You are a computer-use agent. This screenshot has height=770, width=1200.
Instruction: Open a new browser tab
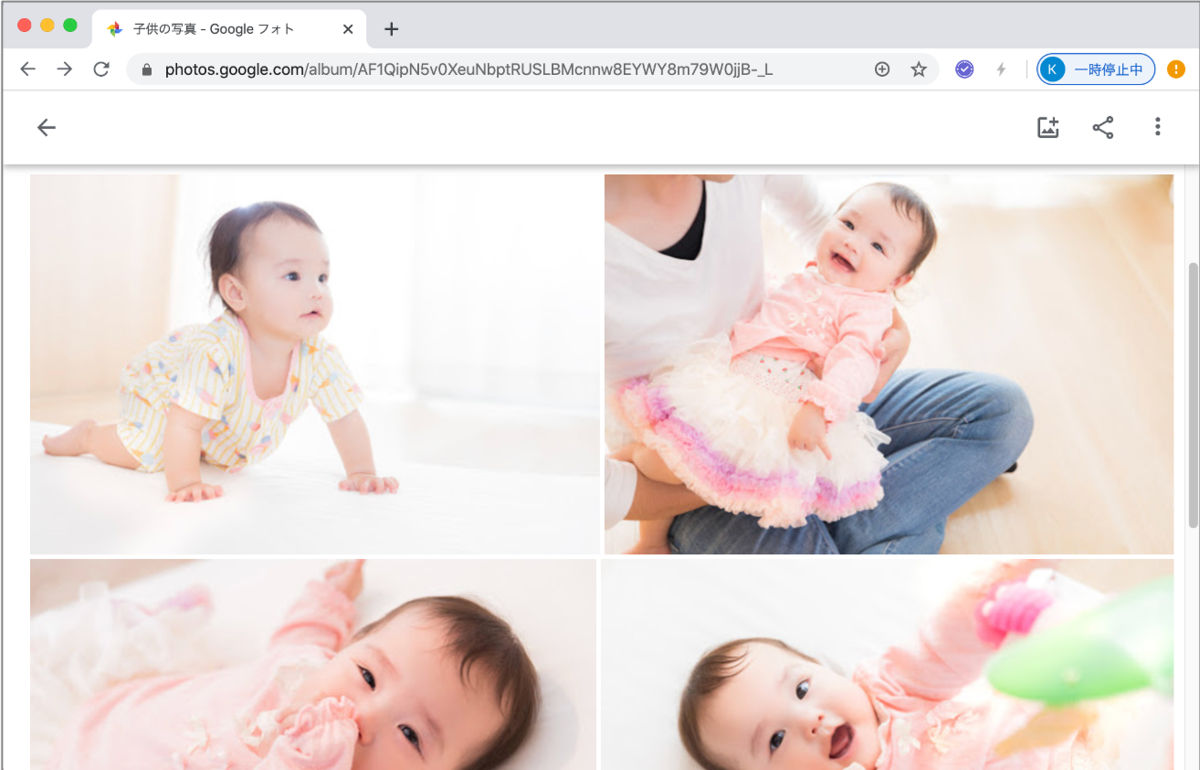click(391, 29)
